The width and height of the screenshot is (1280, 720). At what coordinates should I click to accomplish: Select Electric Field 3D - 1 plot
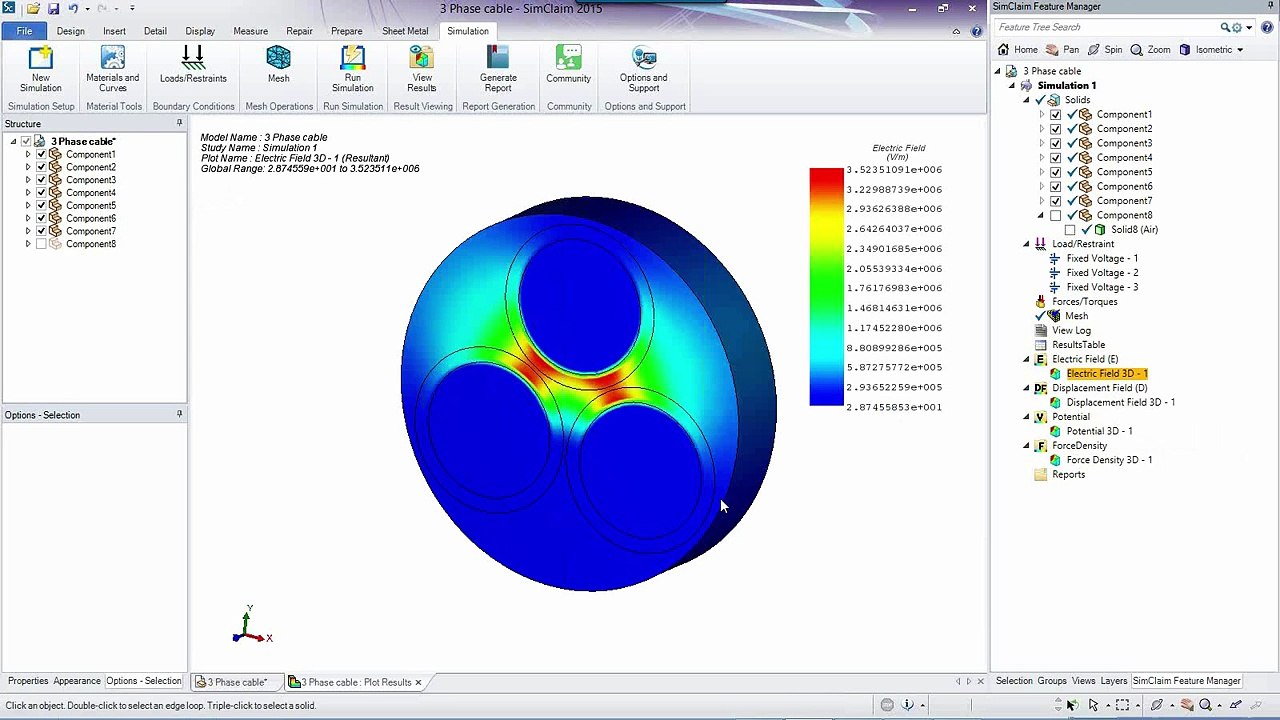(1106, 374)
